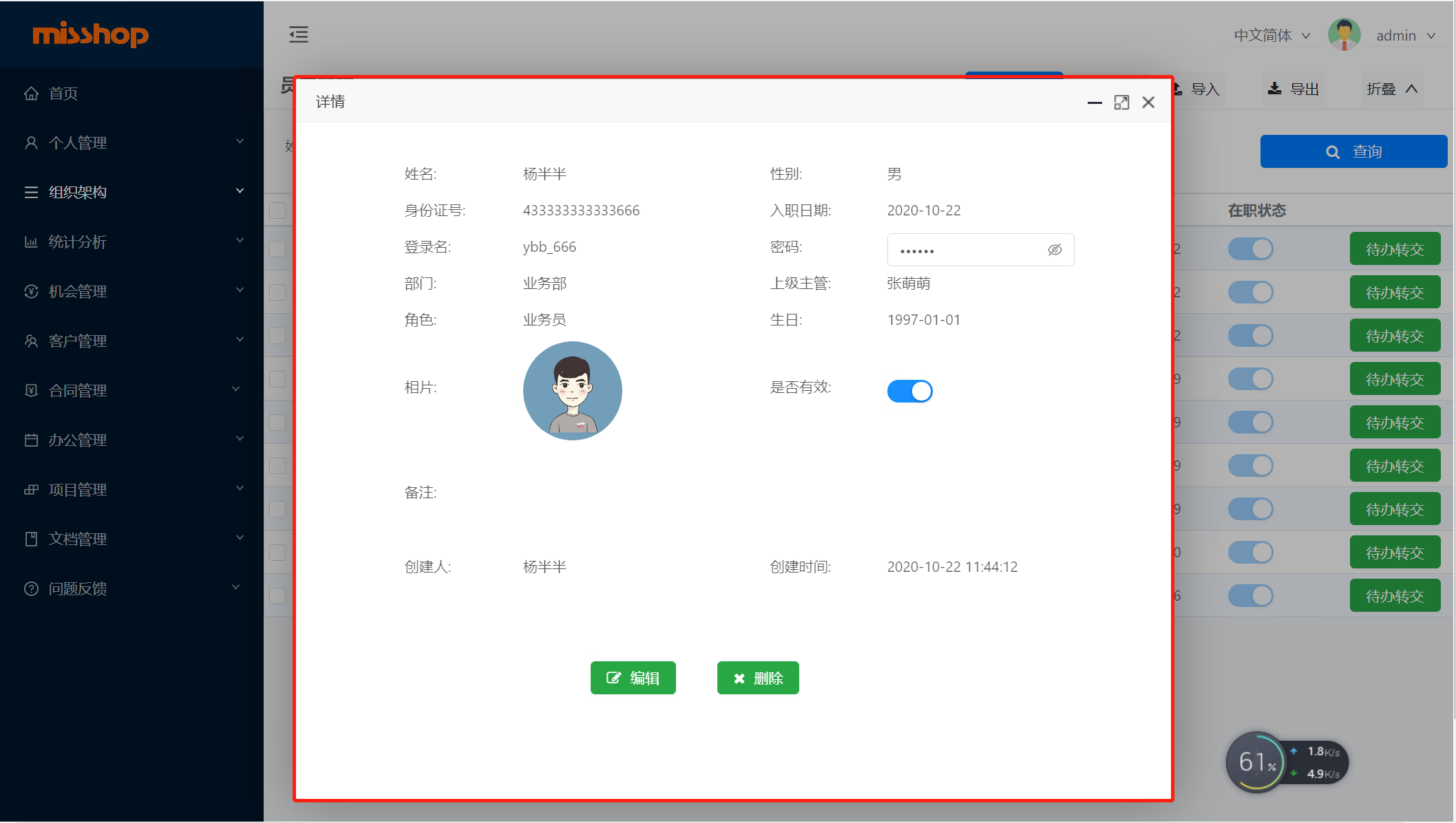Viewport: 1456px width, 823px height.
Task: Click the home icon beside 首页
Action: (x=31, y=94)
